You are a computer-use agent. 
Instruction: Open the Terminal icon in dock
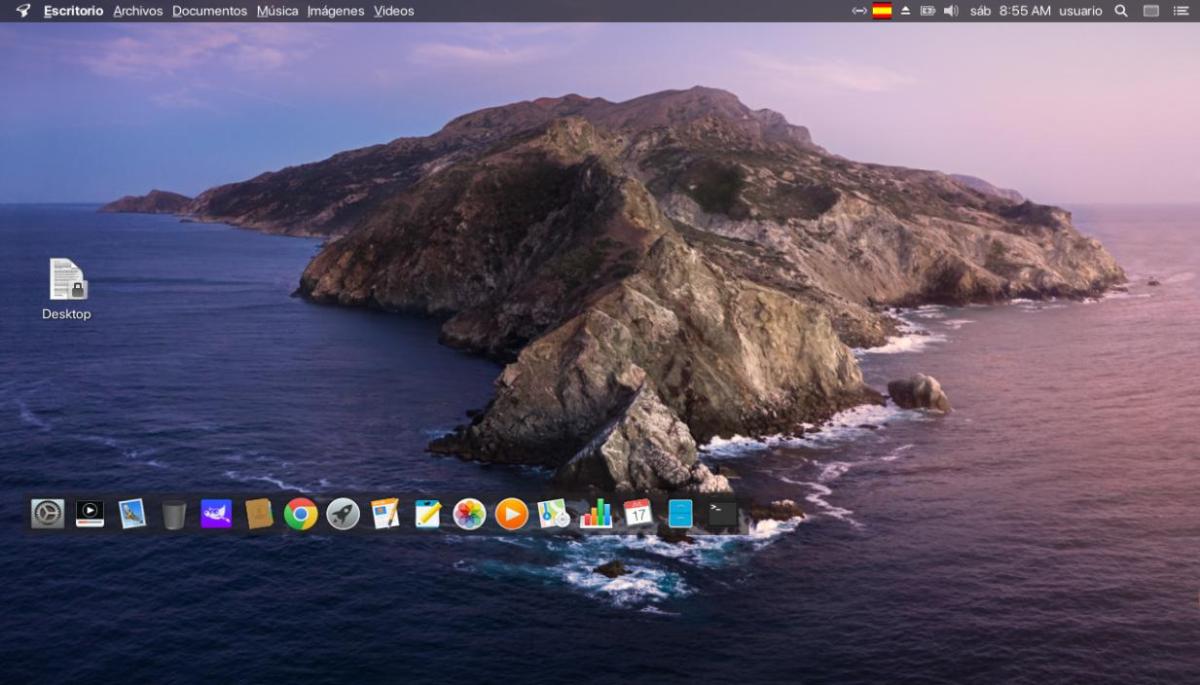(x=722, y=514)
